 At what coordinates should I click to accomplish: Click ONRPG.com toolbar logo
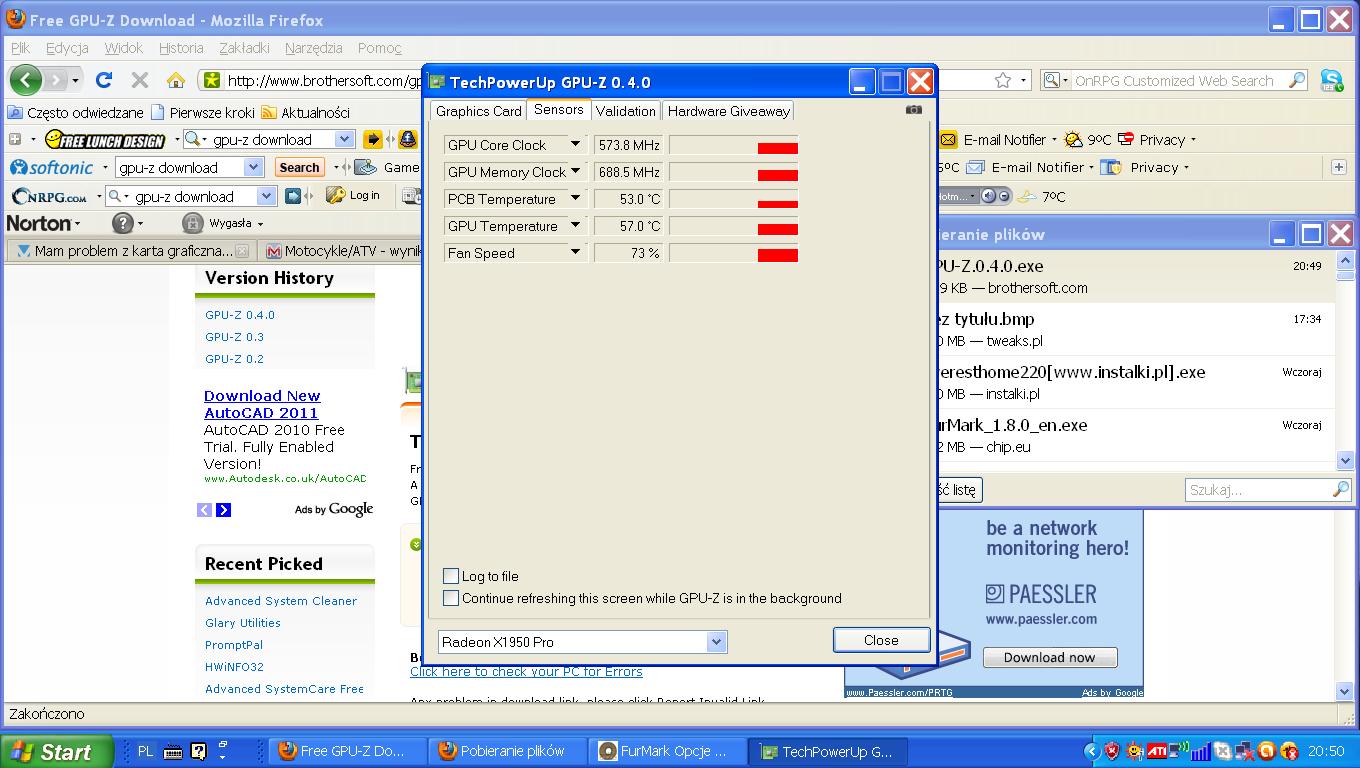[x=50, y=197]
